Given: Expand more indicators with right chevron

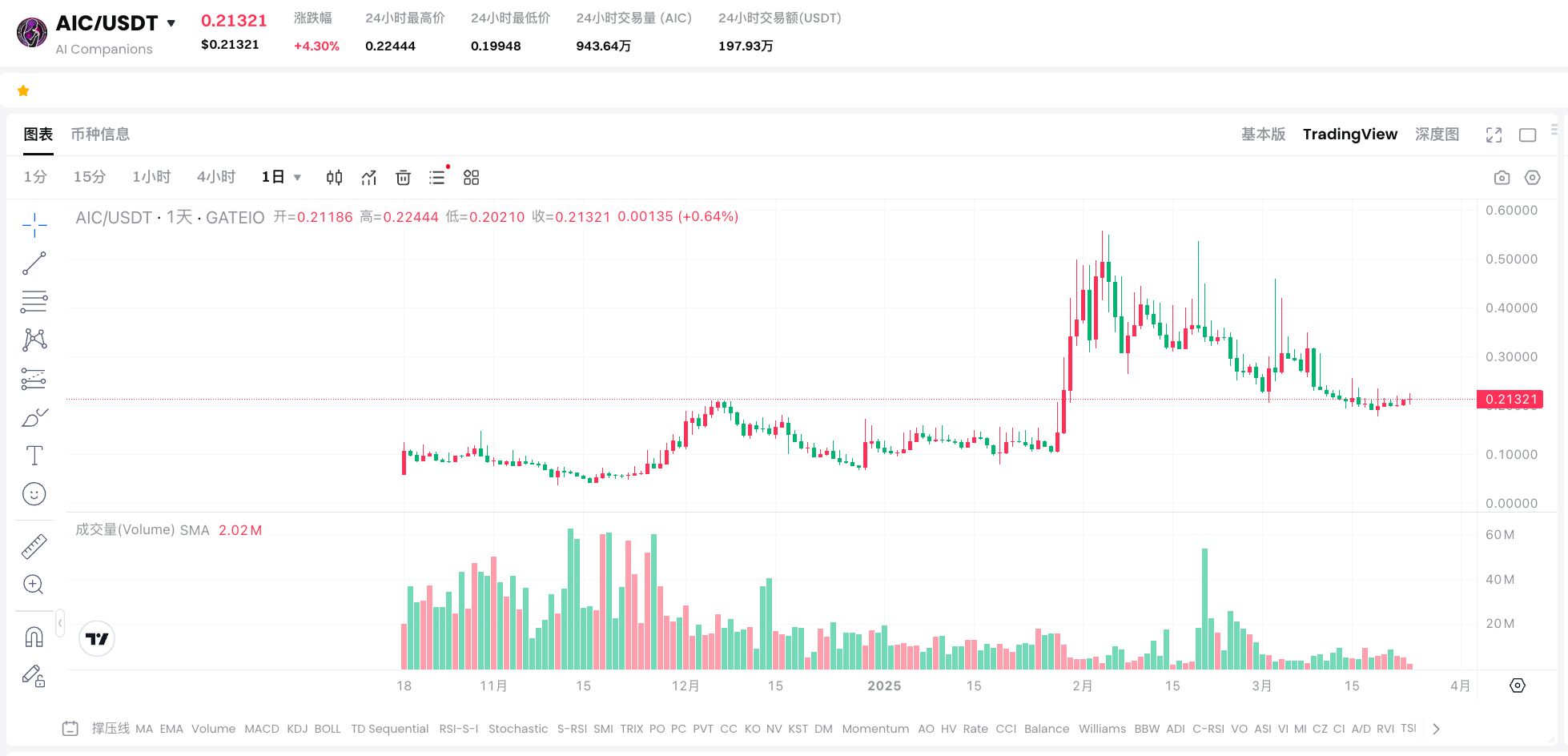Looking at the screenshot, I should click(x=1436, y=729).
